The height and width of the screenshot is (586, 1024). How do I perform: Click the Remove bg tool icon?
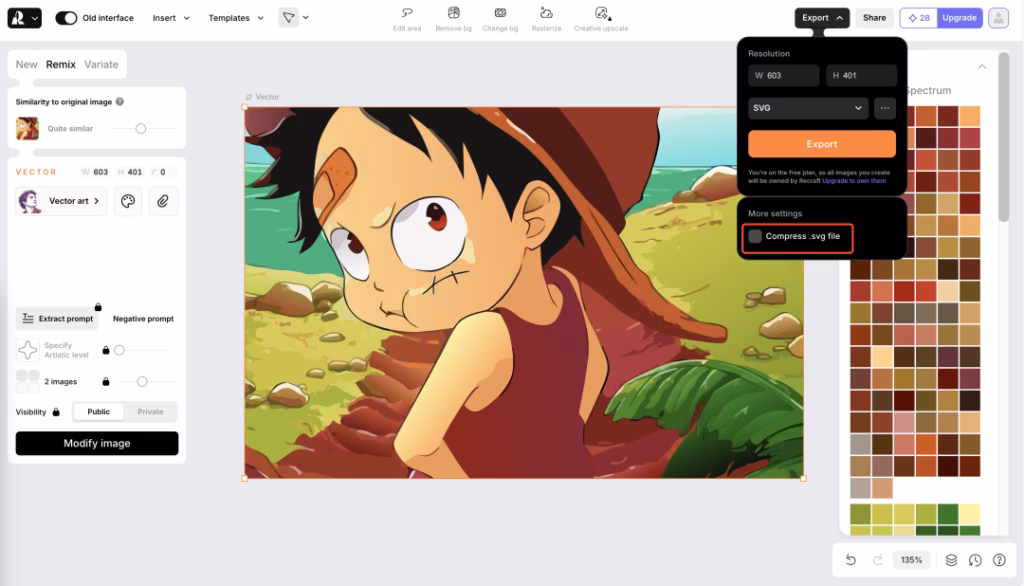(453, 14)
